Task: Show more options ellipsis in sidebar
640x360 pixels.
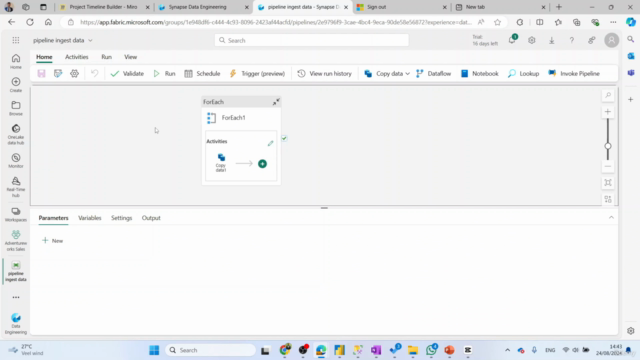Action: [16, 298]
